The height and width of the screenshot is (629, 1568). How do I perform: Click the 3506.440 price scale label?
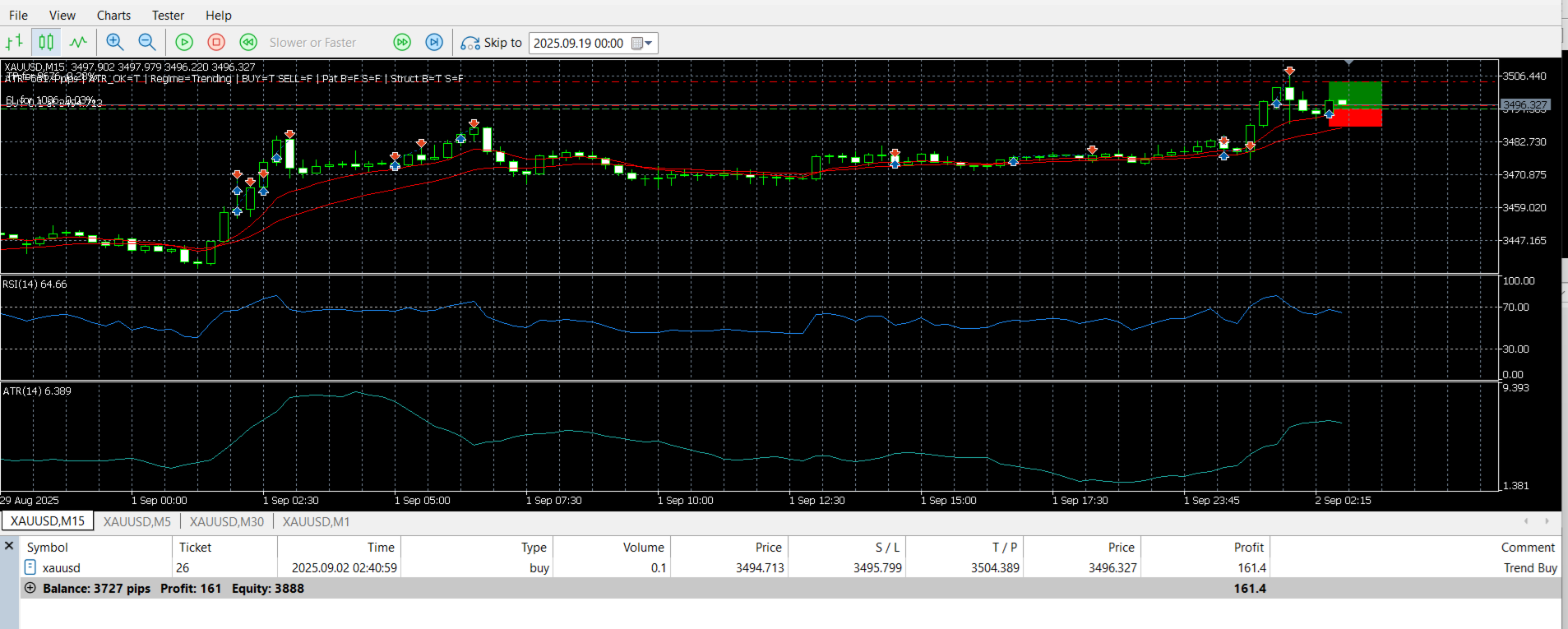[x=1524, y=76]
